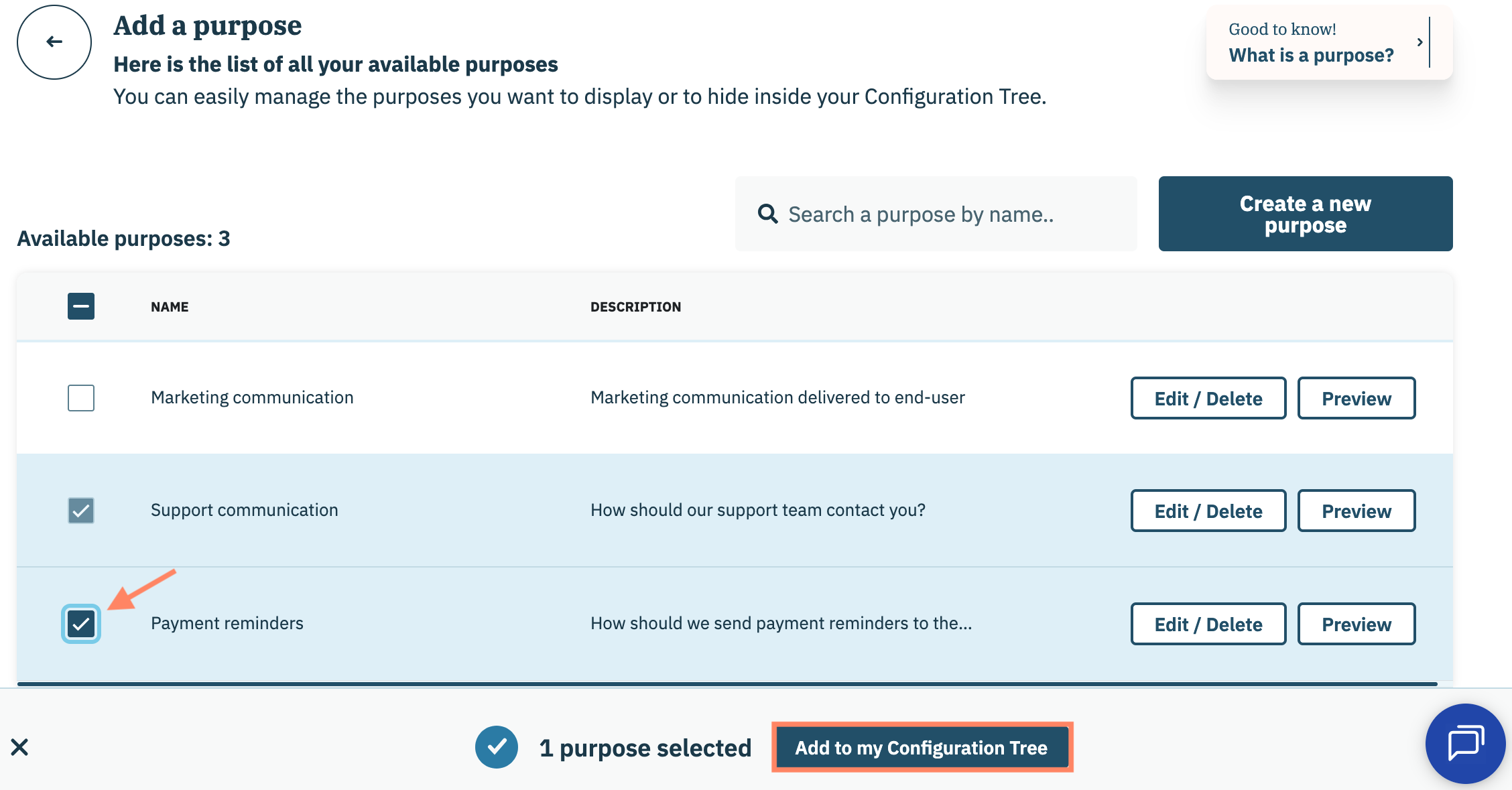
Task: Preview the Support communication purpose
Action: pyautogui.click(x=1356, y=511)
